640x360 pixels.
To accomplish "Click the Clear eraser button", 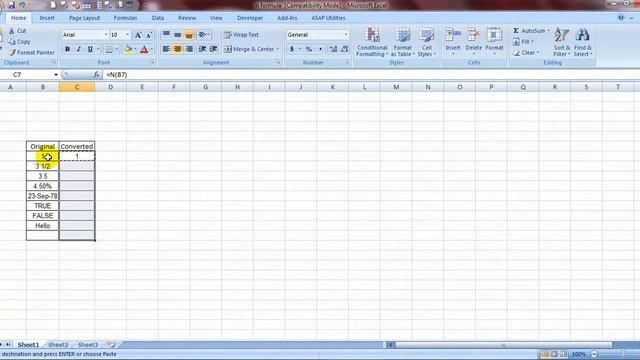I will coord(526,53).
